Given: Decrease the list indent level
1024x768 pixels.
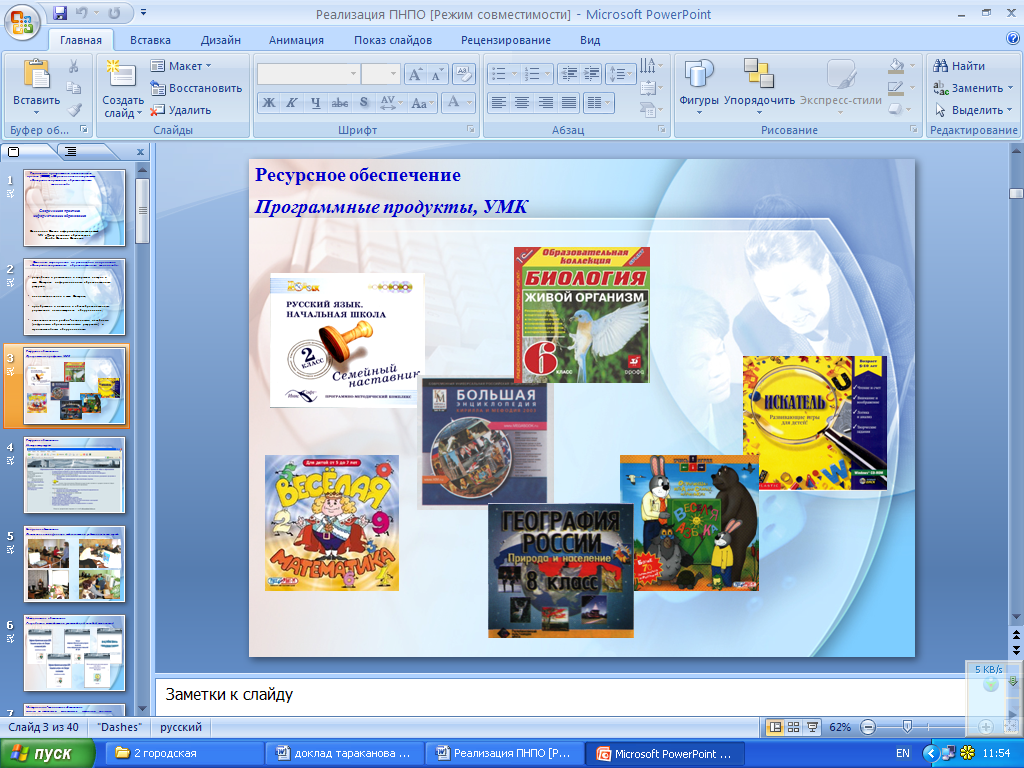Looking at the screenshot, I should (x=569, y=74).
